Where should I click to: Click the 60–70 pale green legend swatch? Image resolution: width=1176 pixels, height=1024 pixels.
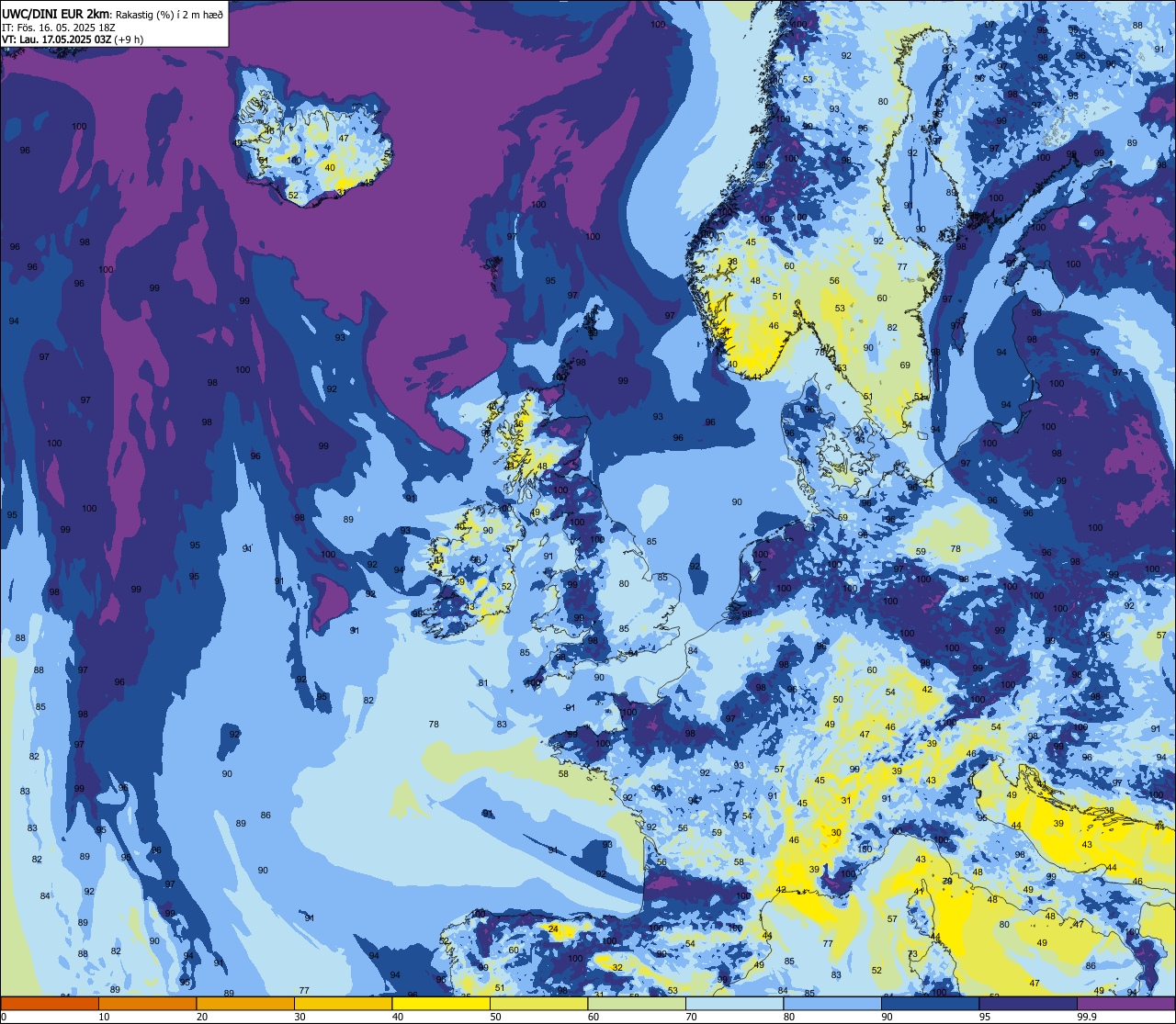coord(637,1003)
